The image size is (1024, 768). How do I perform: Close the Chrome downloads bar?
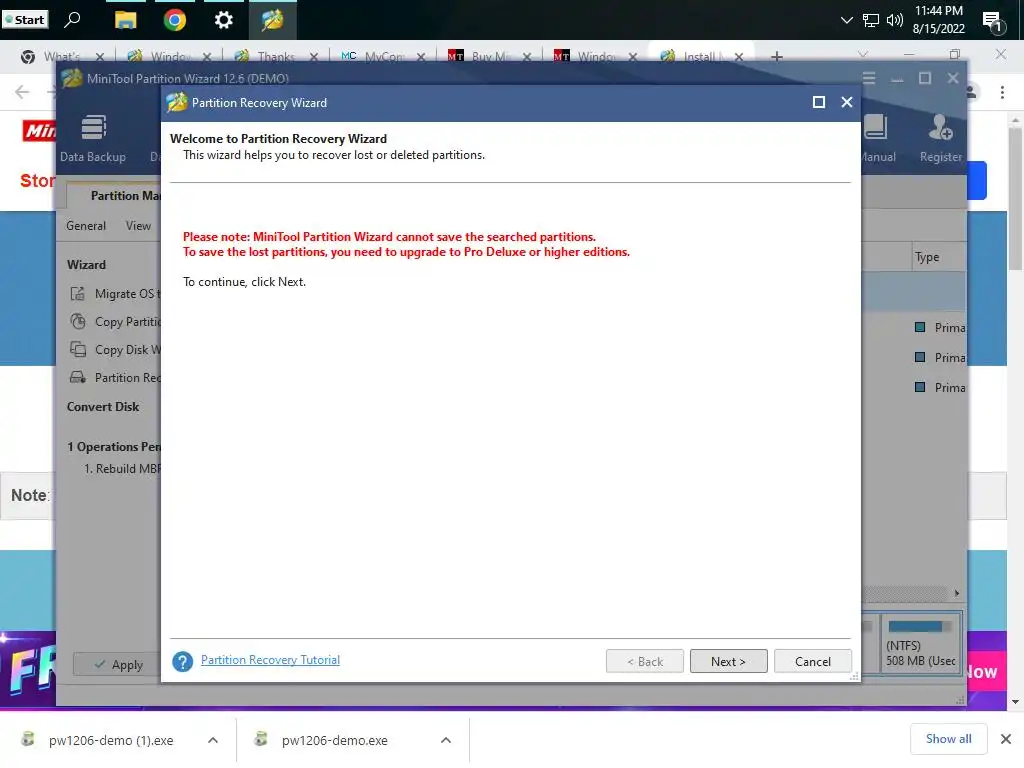pos(1006,739)
